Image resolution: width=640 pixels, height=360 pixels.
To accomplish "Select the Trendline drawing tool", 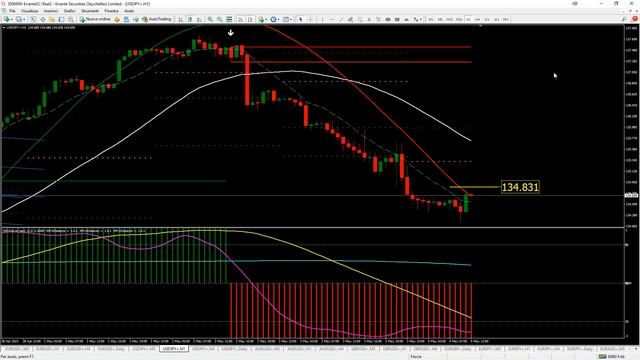I will click(341, 19).
